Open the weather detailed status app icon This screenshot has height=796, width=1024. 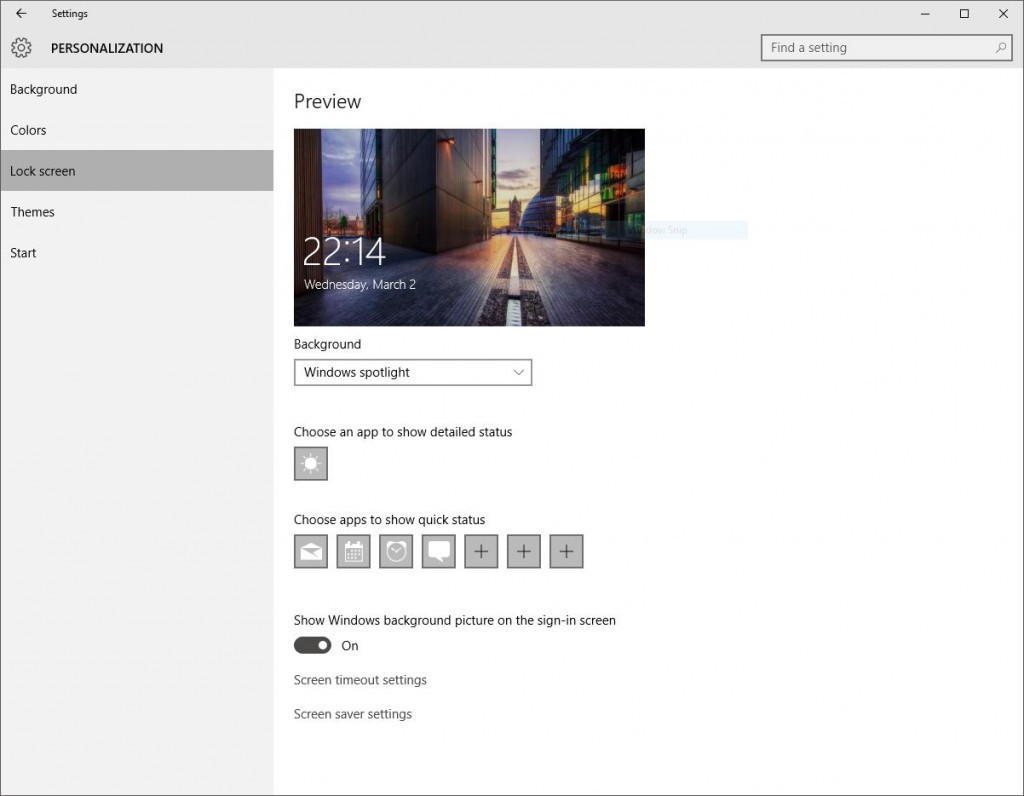pos(311,464)
